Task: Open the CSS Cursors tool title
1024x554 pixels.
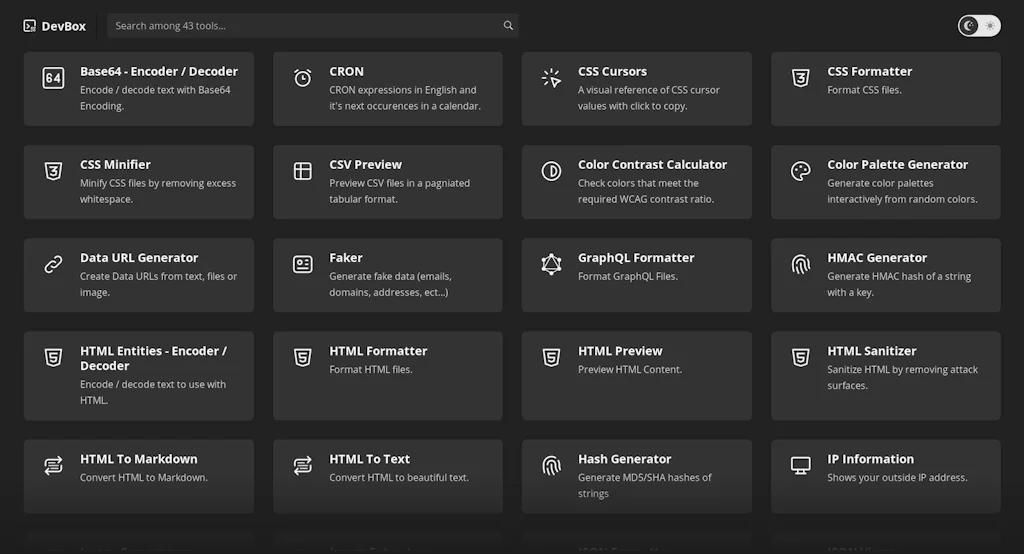Action: coord(612,71)
